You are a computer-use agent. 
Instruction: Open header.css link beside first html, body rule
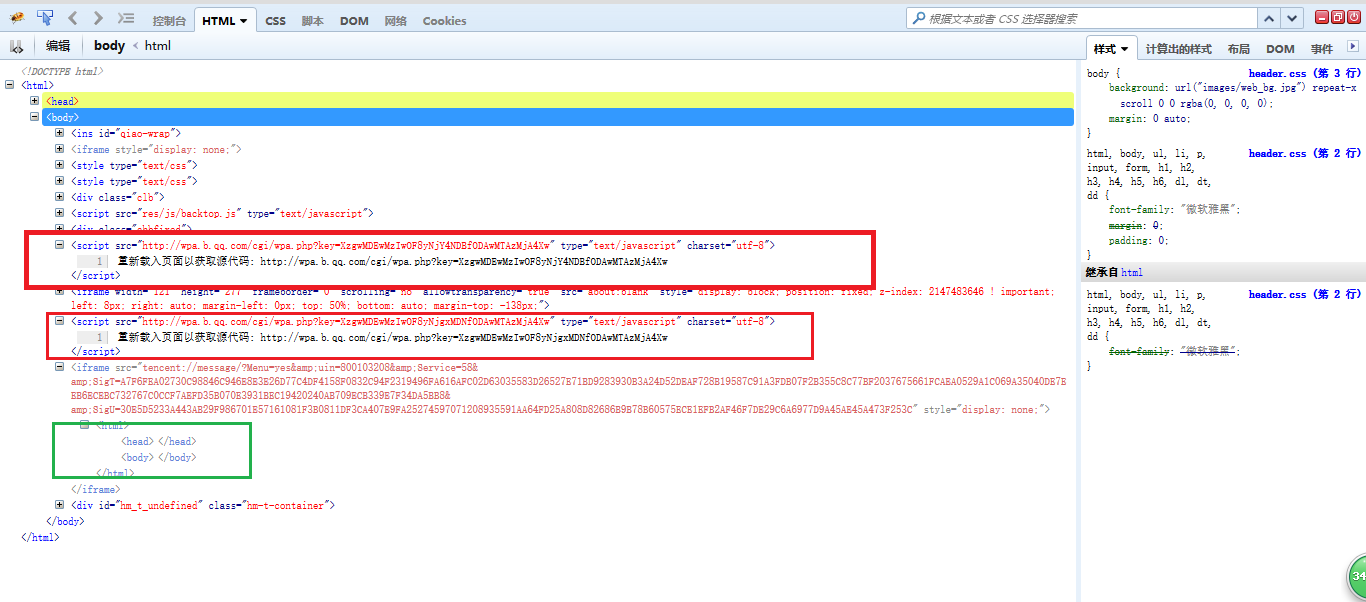(x=1305, y=153)
